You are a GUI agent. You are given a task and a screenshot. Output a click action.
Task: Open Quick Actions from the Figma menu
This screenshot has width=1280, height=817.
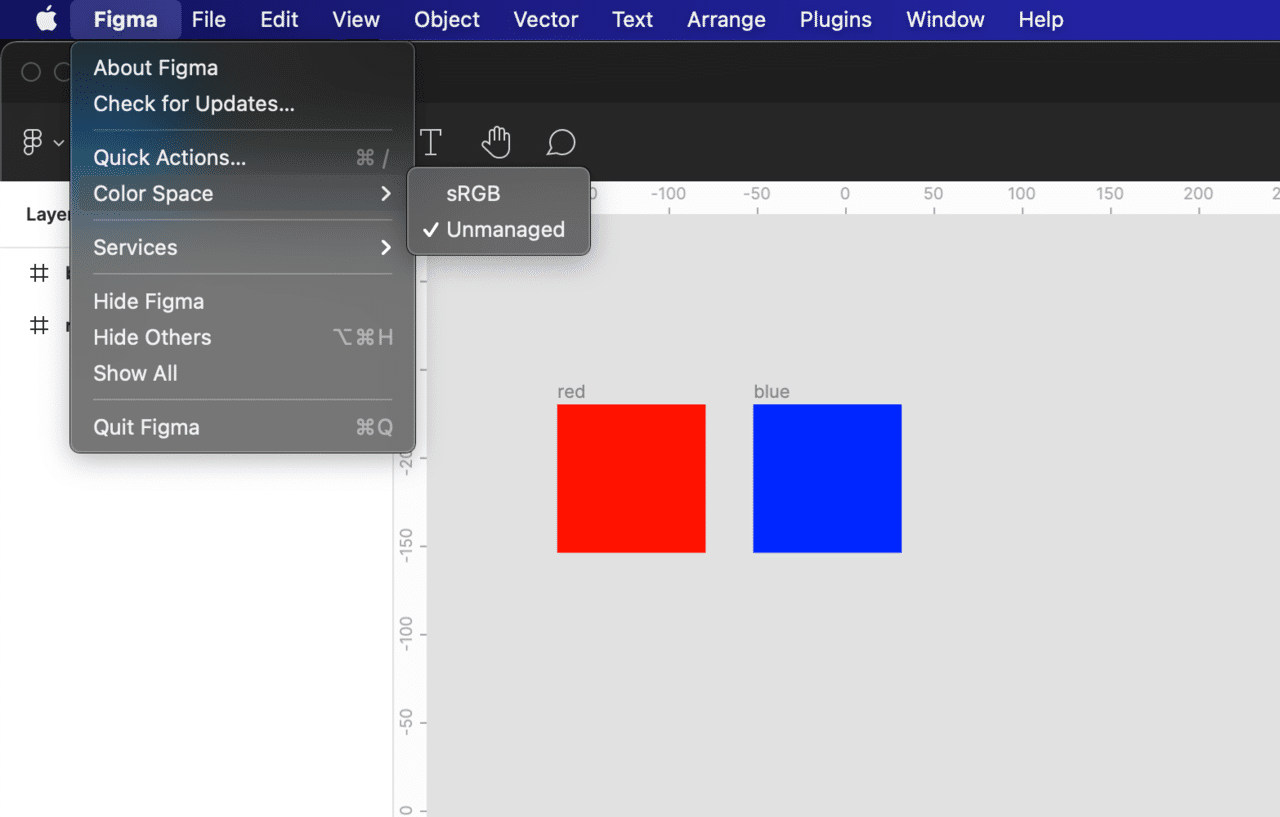pyautogui.click(x=170, y=158)
